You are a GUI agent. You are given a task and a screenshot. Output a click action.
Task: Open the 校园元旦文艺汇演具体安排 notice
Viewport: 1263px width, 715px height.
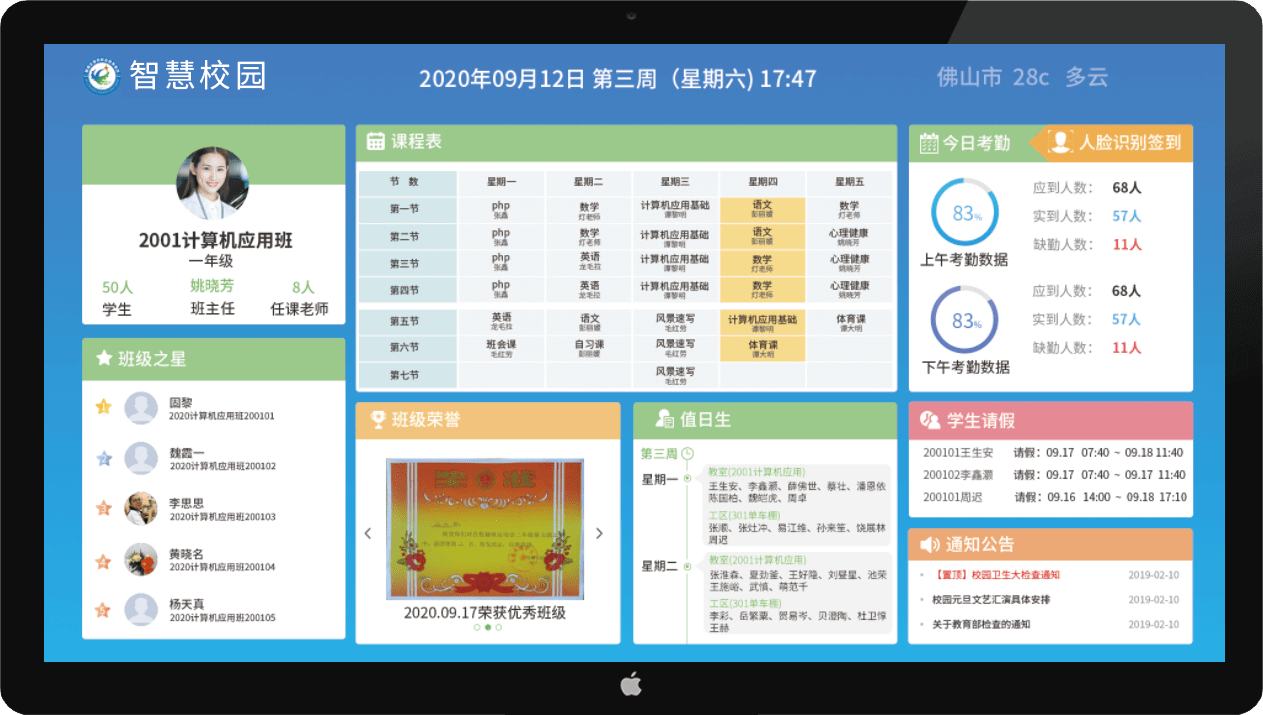point(990,600)
